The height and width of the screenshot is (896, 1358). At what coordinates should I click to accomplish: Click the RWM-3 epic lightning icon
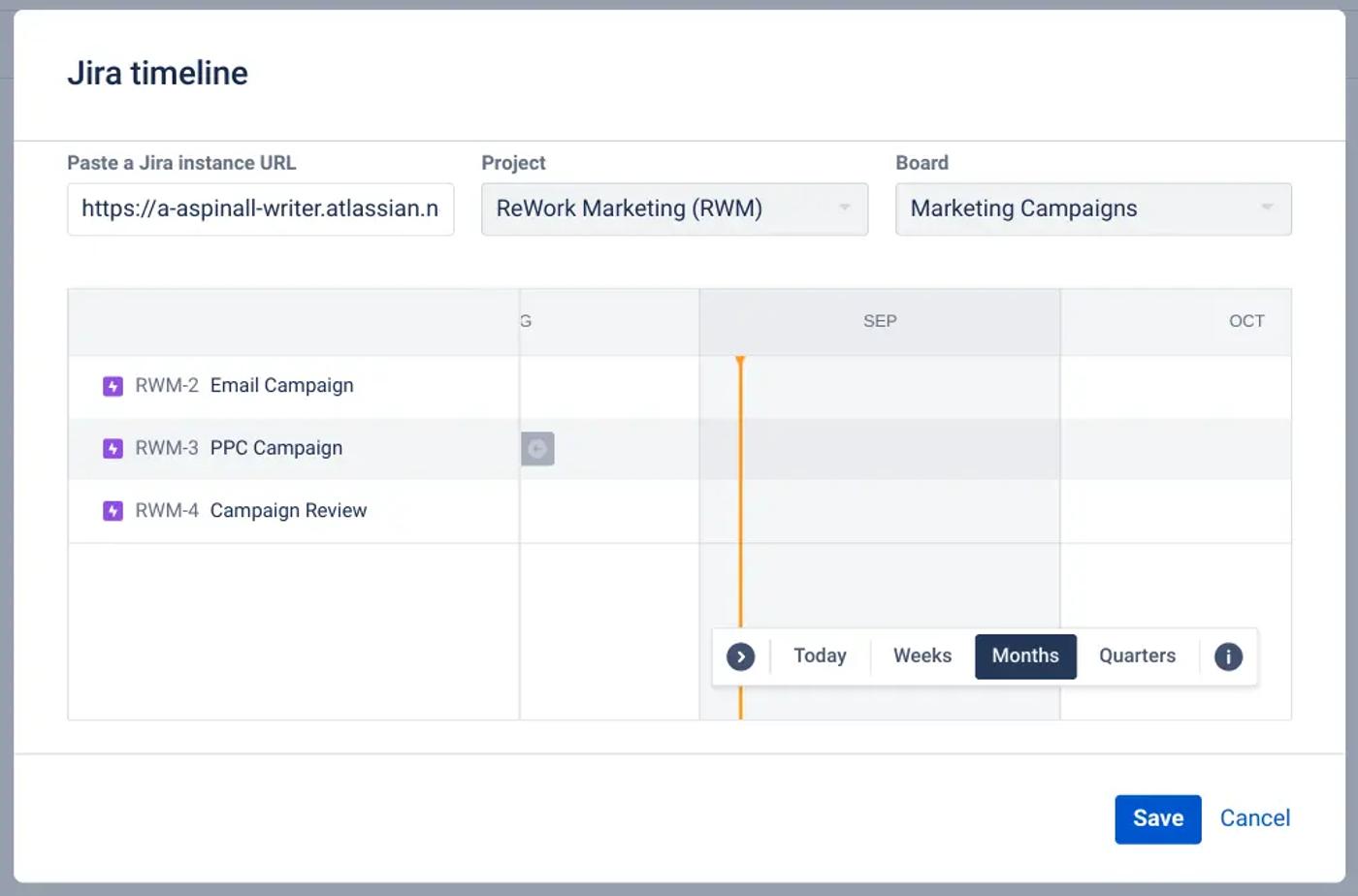tap(113, 449)
